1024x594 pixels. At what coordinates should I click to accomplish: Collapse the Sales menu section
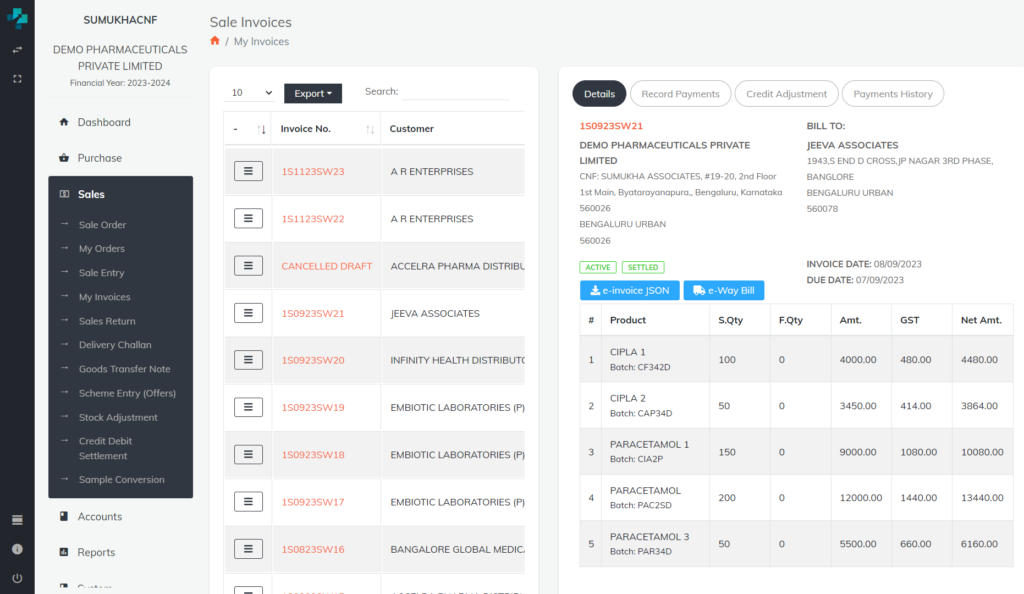coord(120,194)
